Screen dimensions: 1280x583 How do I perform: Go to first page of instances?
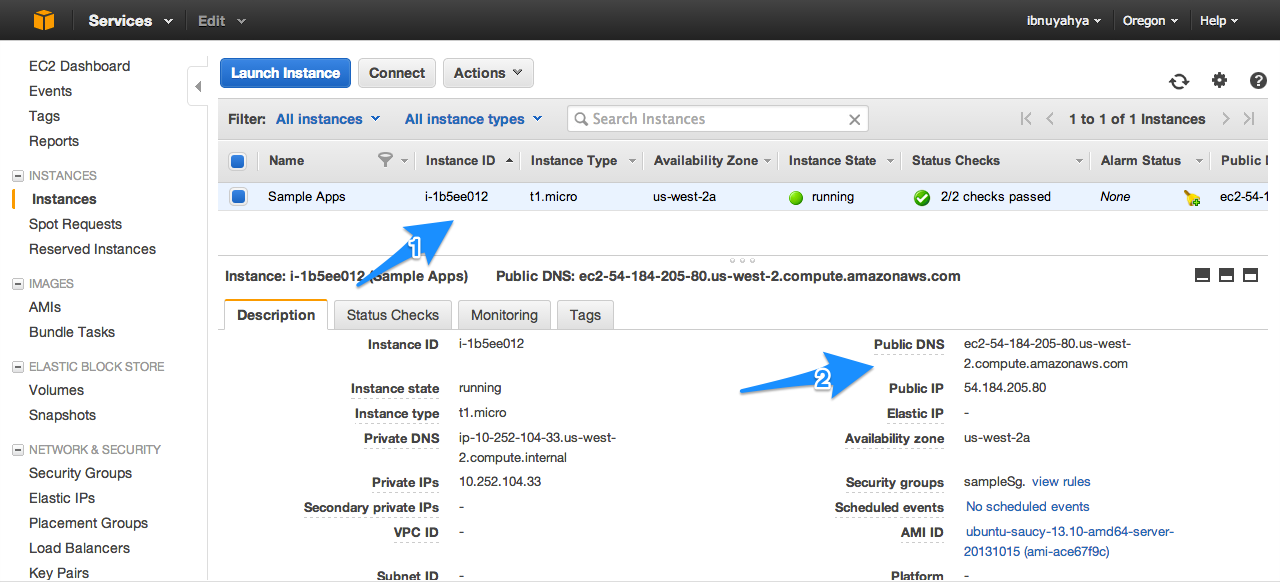(1026, 119)
